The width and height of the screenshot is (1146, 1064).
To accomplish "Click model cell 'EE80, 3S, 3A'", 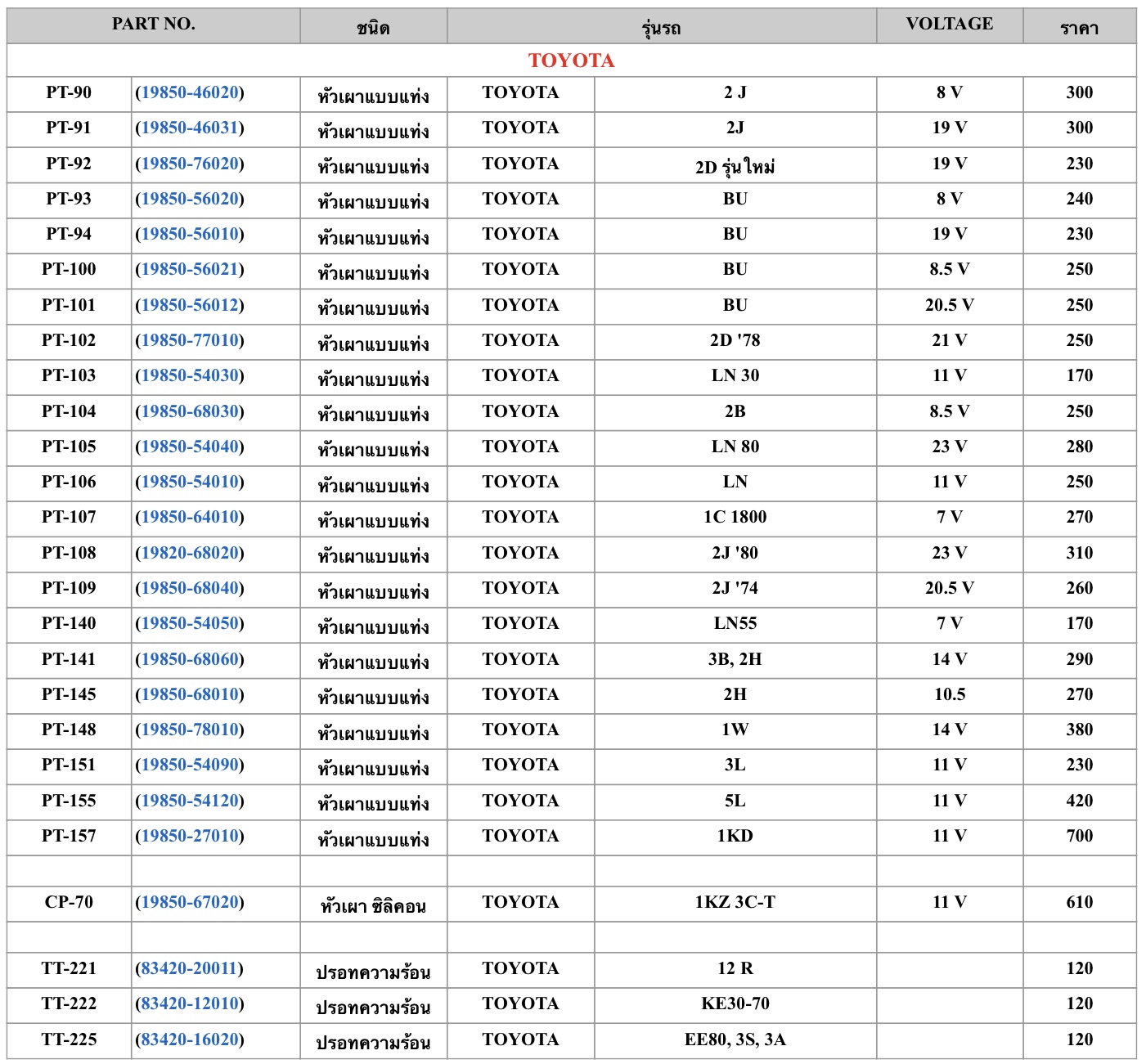I will (735, 1039).
